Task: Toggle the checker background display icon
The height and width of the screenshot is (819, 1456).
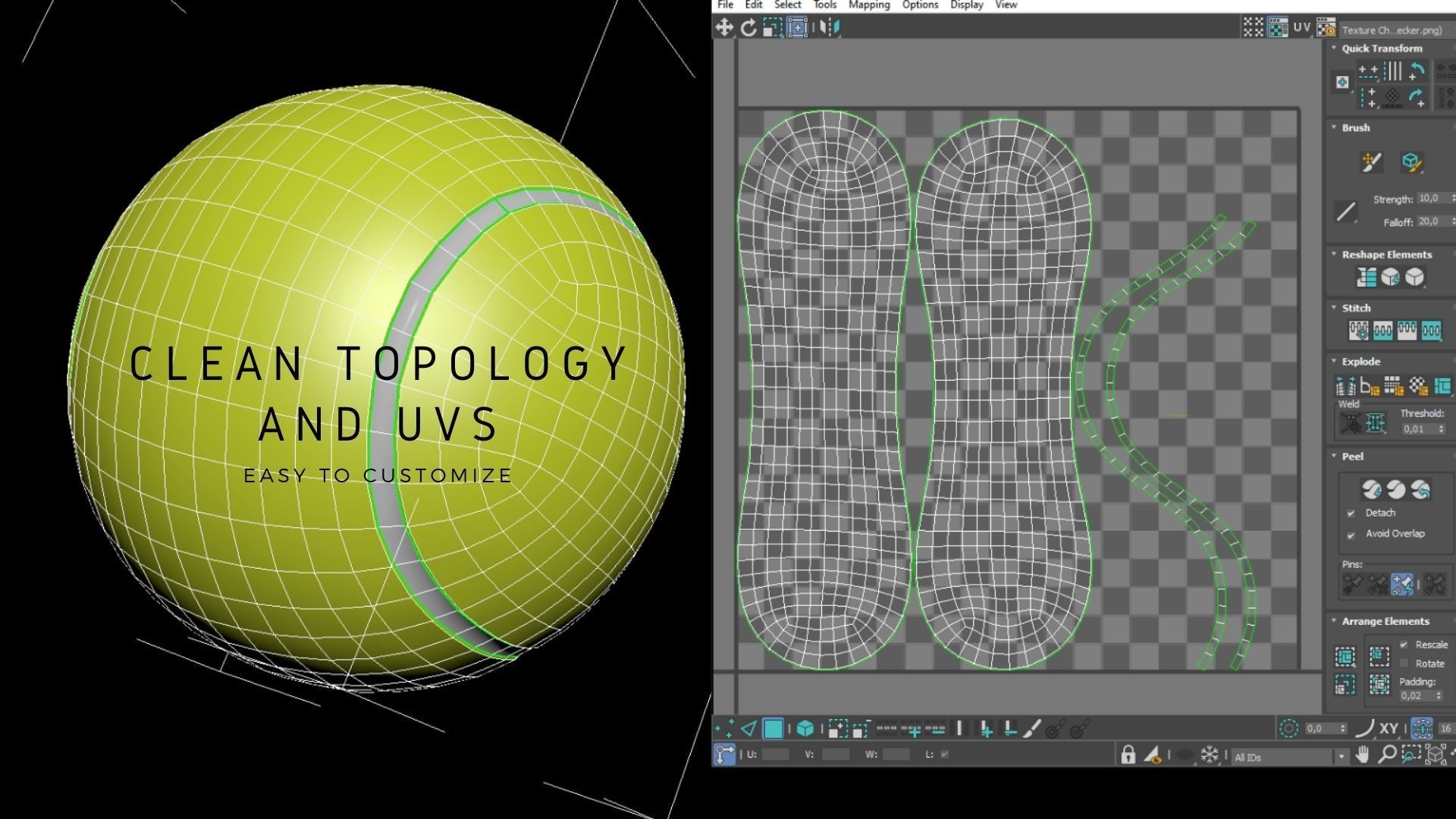Action: click(x=1278, y=28)
